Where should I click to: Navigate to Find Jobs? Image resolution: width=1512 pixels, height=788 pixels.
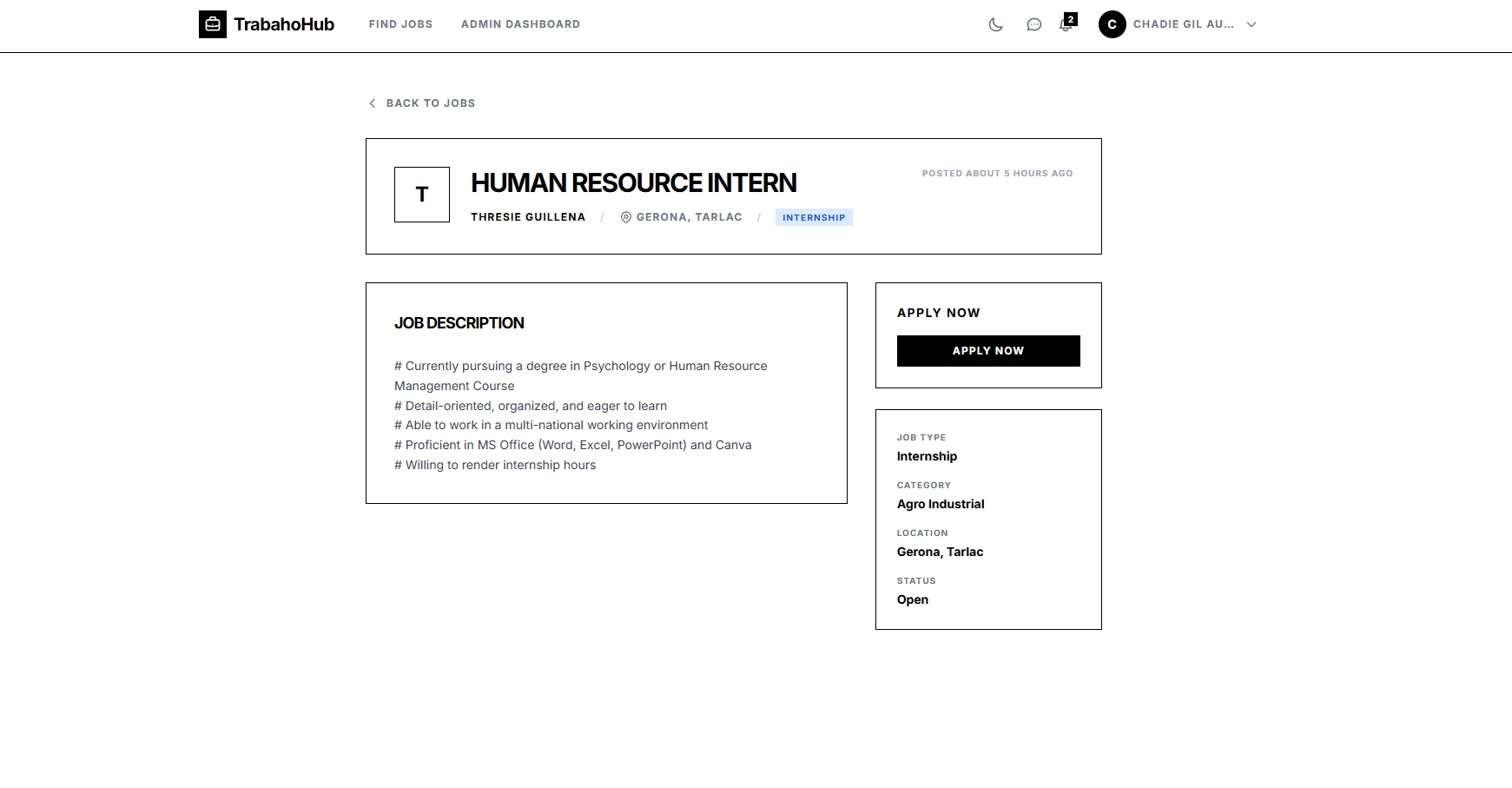(400, 24)
